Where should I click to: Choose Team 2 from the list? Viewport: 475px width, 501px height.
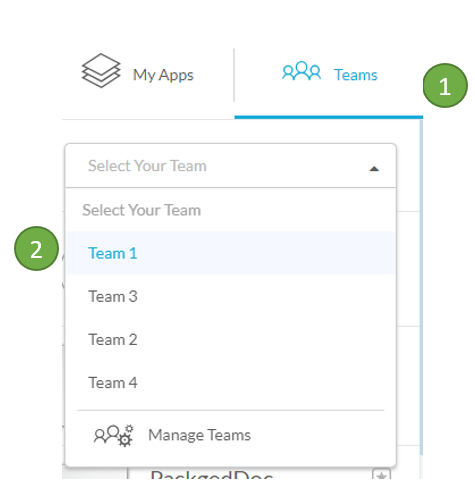(x=231, y=340)
